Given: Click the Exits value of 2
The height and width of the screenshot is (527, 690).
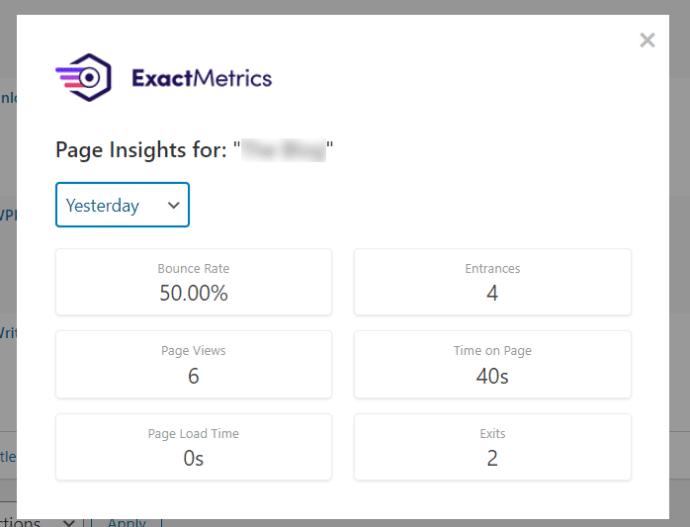Looking at the screenshot, I should [x=492, y=458].
